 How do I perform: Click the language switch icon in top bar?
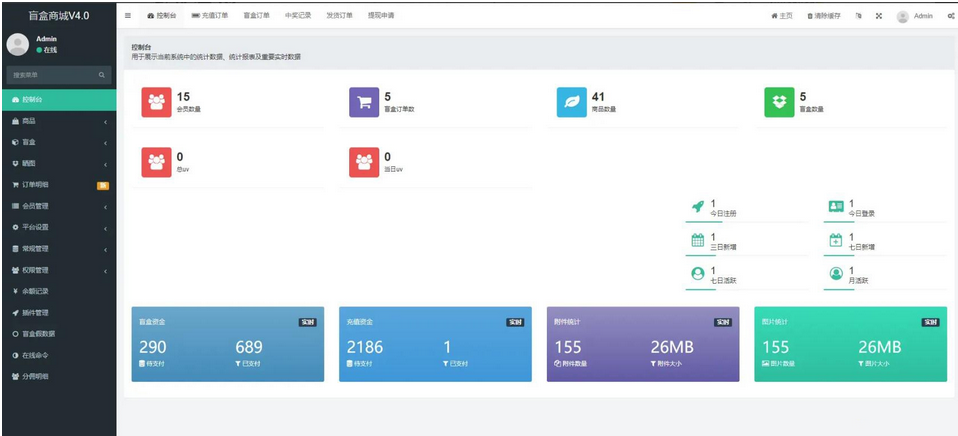pos(859,16)
